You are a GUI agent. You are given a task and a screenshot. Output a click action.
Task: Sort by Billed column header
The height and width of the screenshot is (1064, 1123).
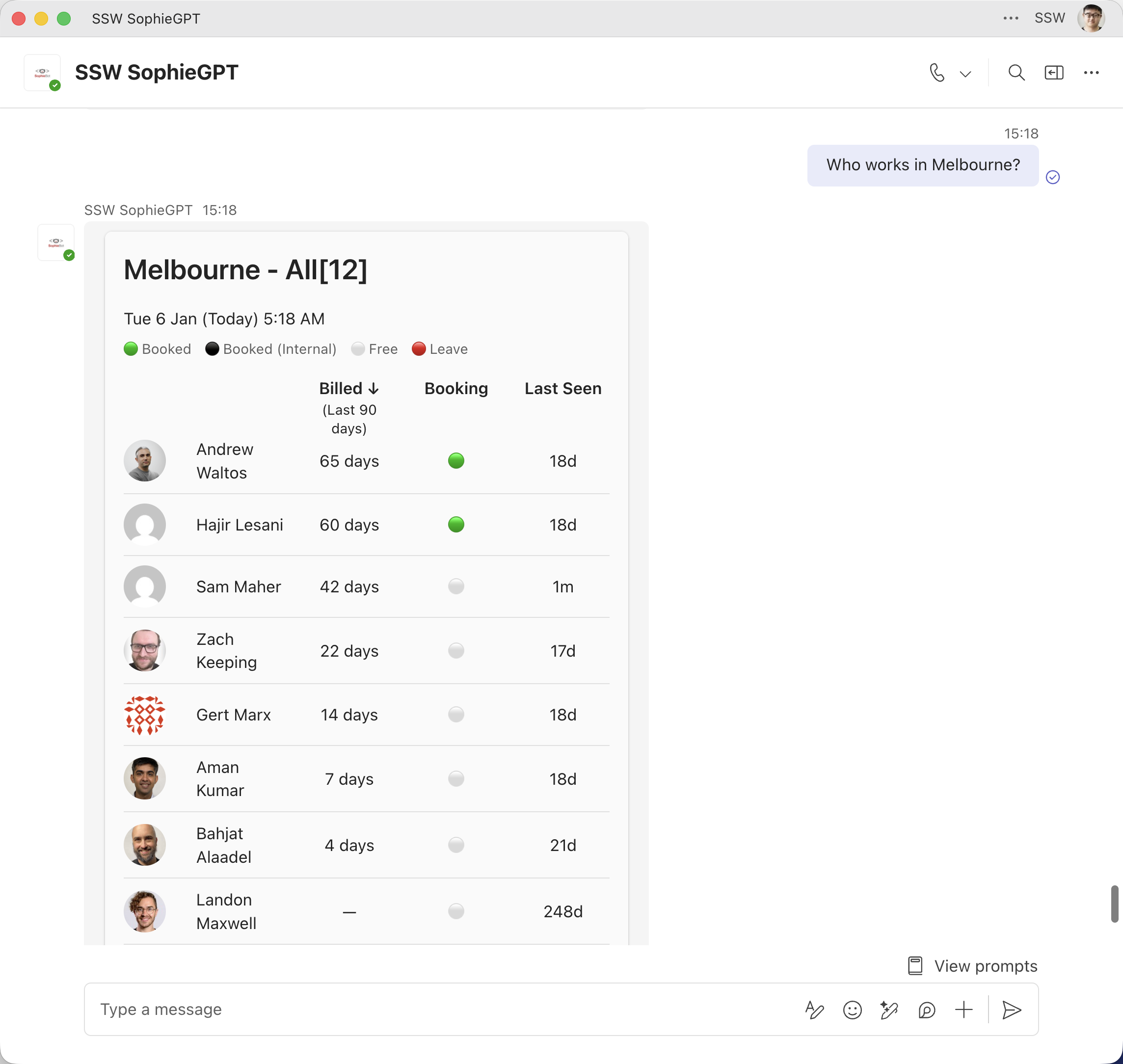click(349, 389)
